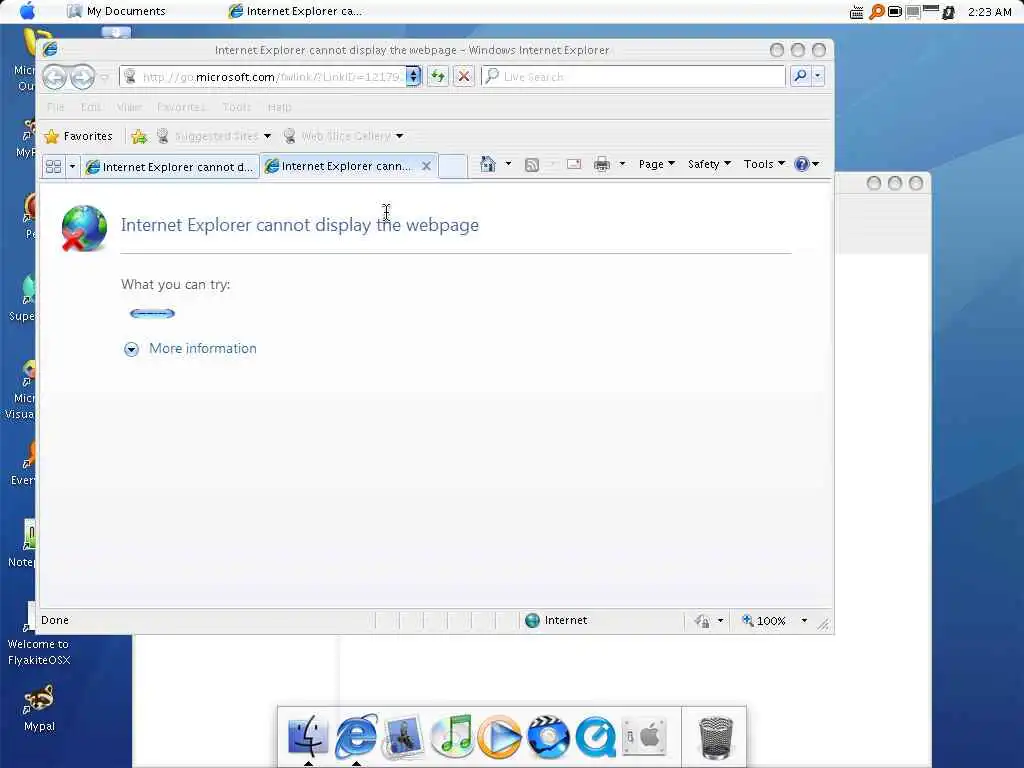Open the Page menu dropdown
This screenshot has width=1024, height=768.
[656, 164]
